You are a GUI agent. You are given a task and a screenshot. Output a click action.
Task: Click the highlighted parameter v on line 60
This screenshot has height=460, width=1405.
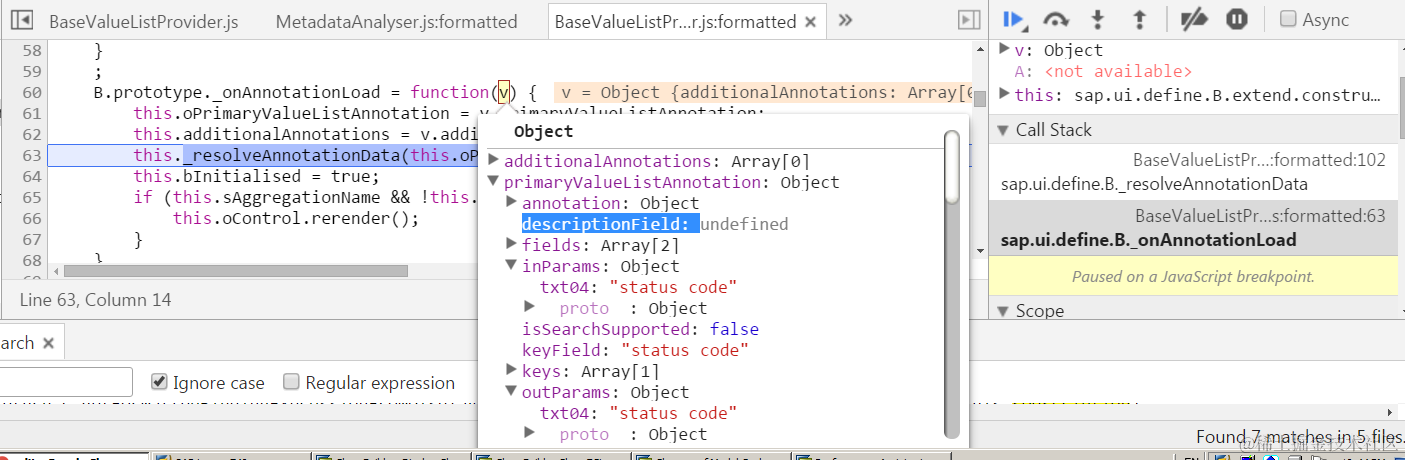pyautogui.click(x=504, y=92)
